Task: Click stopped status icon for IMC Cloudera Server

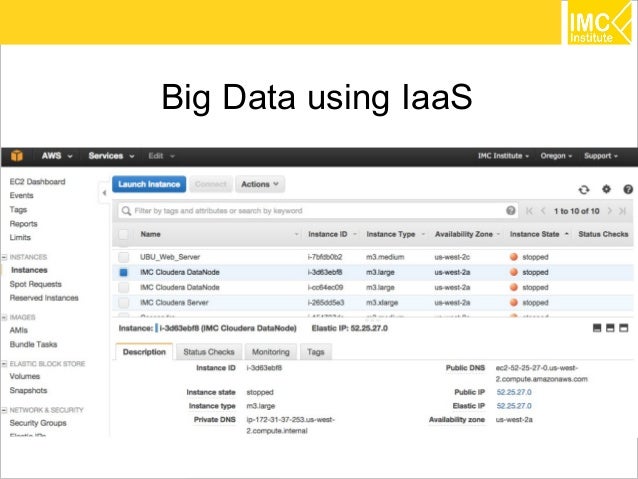Action: 514,302
